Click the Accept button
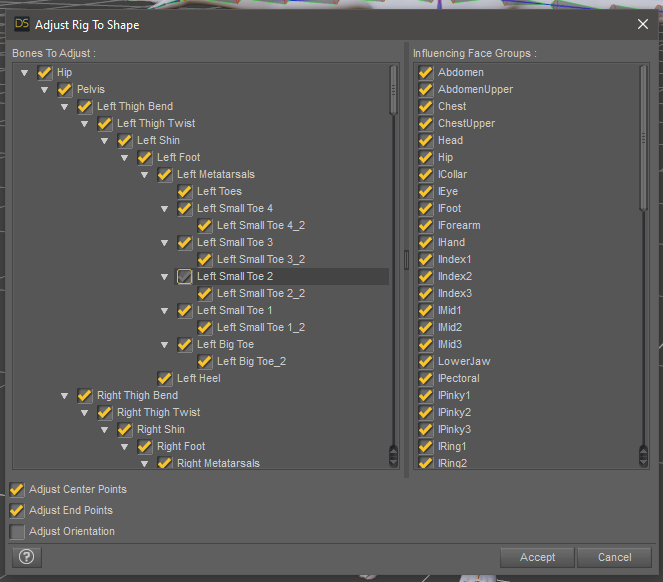The width and height of the screenshot is (663, 582). 537,557
